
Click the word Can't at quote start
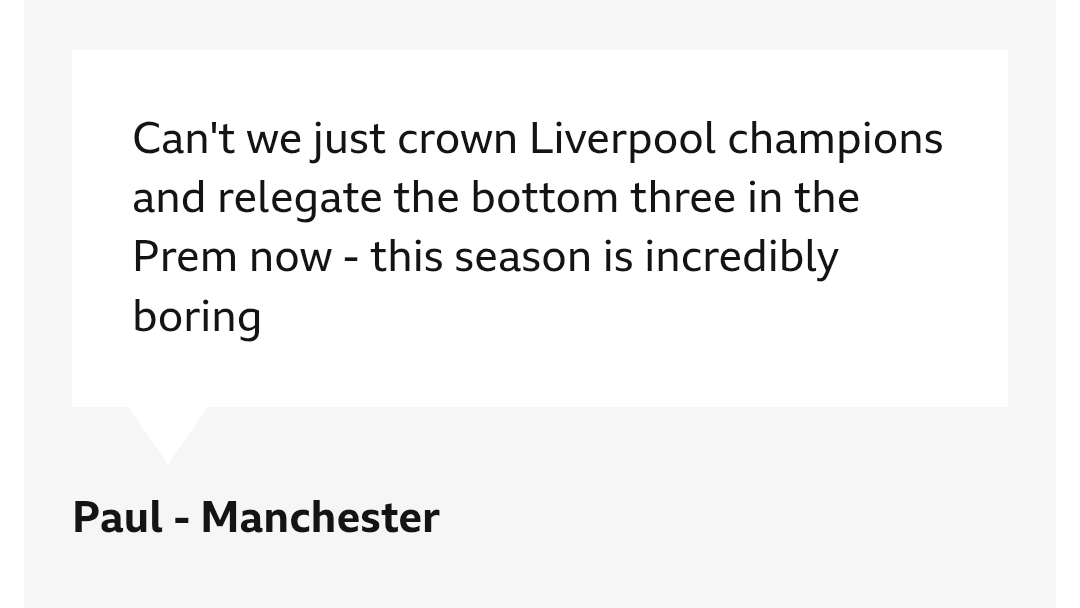coord(183,138)
